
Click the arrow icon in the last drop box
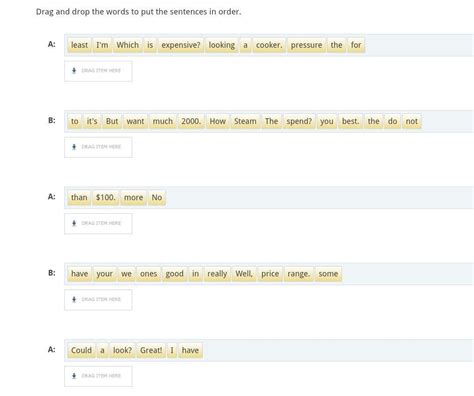(74, 376)
